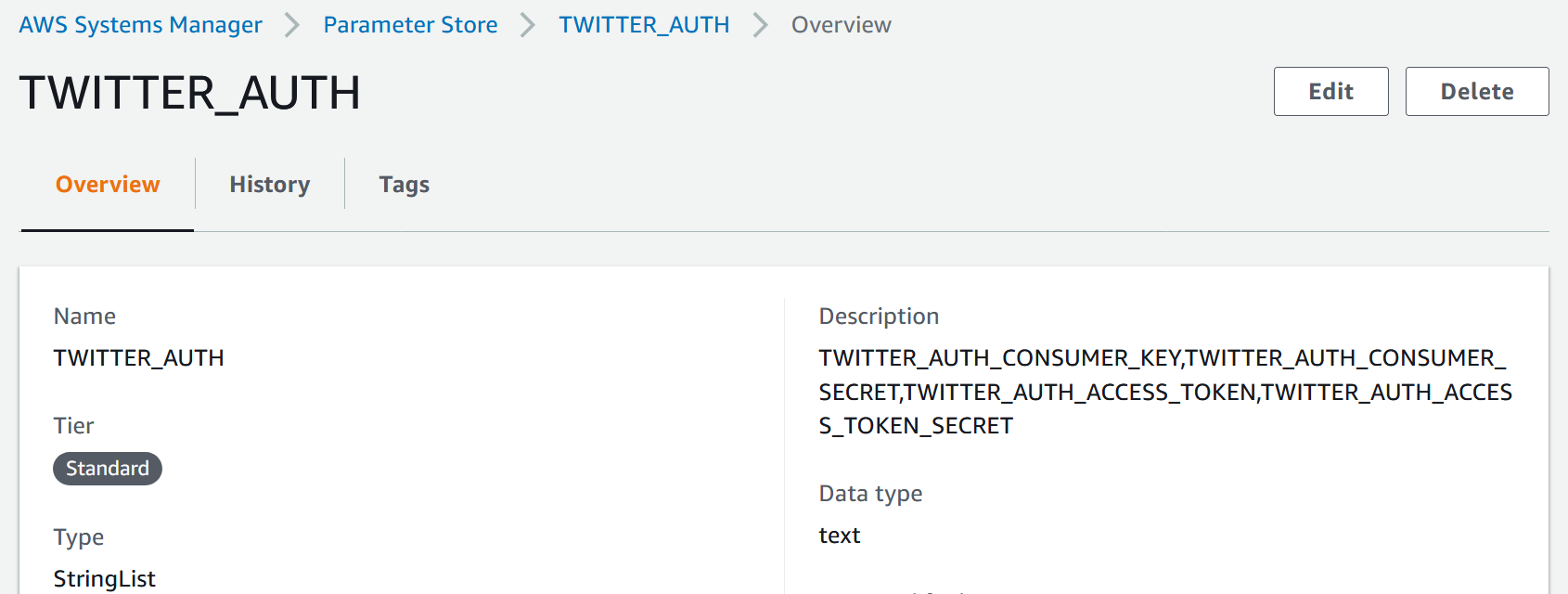Switch to the Overview tab

pos(108,185)
